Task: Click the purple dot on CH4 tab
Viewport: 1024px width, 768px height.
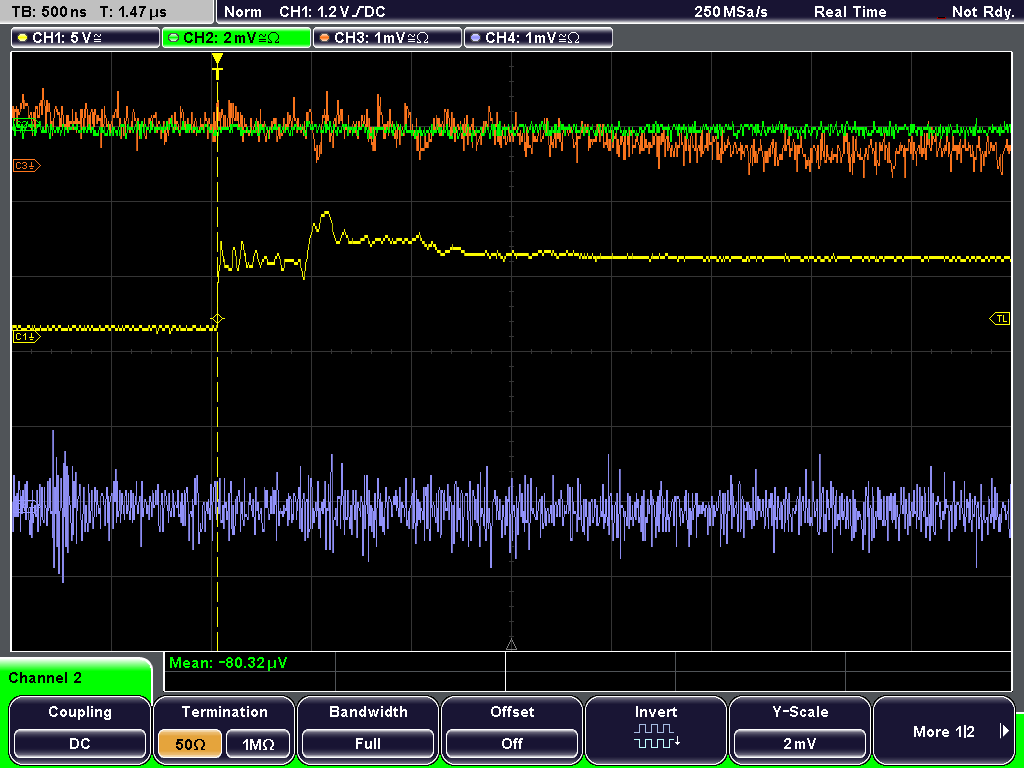Action: pyautogui.click(x=475, y=38)
